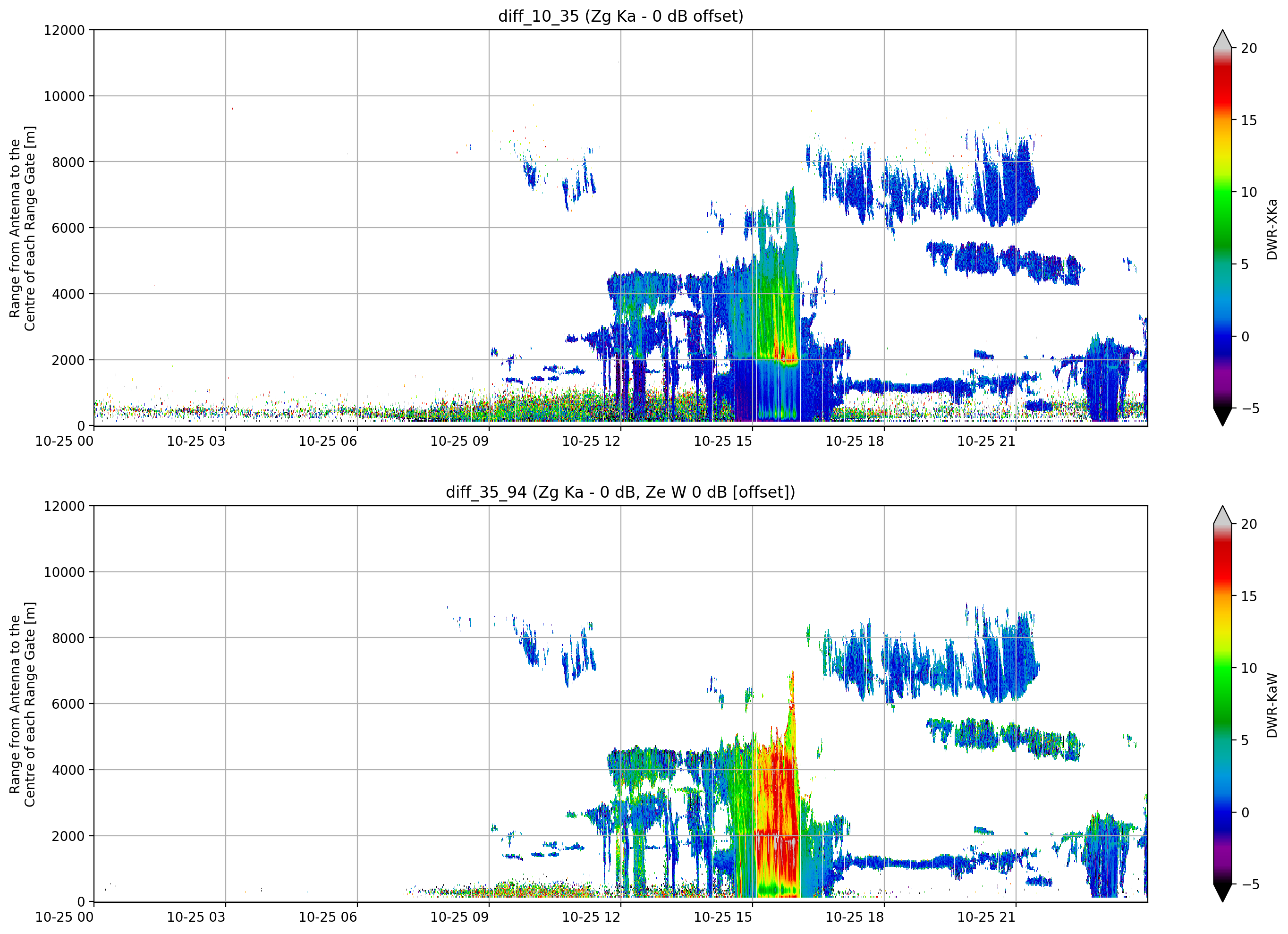Viewport: 1288px width, 934px height.
Task: Click tick '−5' on the DWR-XKa colorbar
Action: (x=1250, y=408)
